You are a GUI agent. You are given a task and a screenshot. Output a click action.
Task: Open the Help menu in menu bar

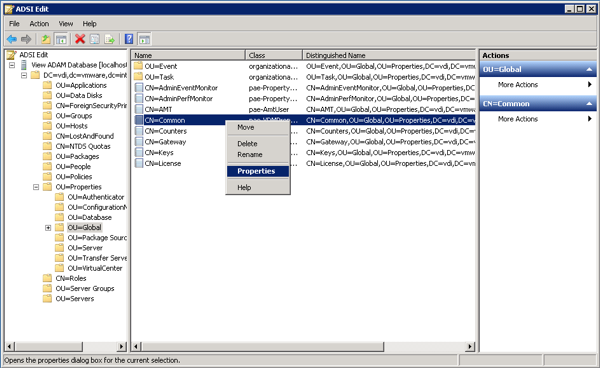90,24
